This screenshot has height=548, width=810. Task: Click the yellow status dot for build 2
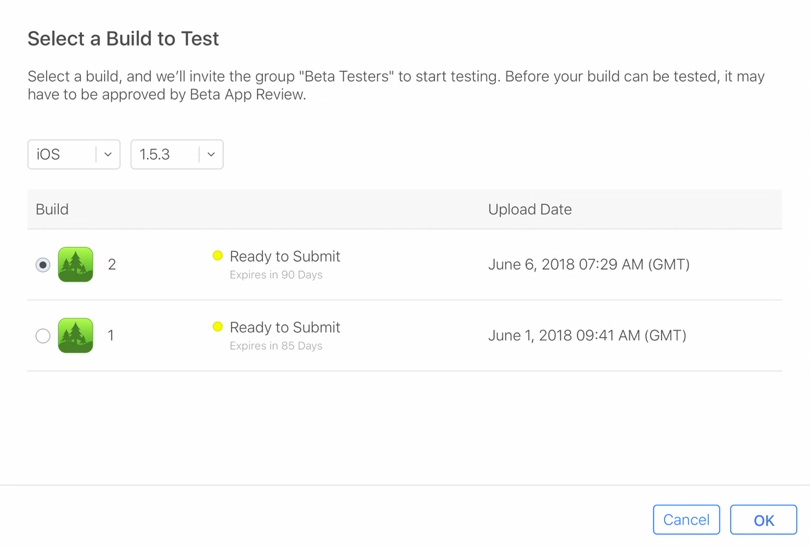pos(218,256)
